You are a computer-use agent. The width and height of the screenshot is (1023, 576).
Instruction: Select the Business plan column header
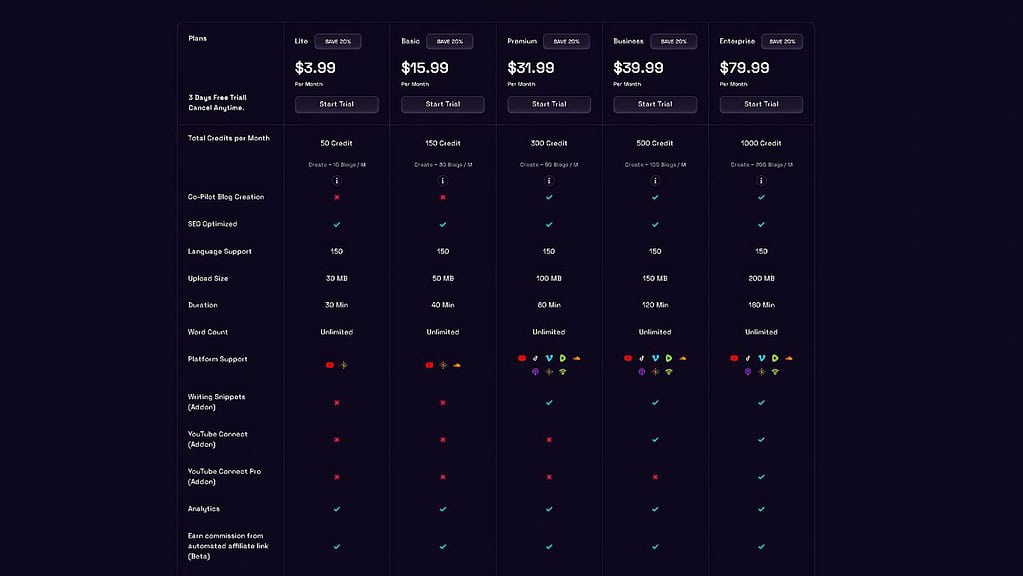(628, 41)
